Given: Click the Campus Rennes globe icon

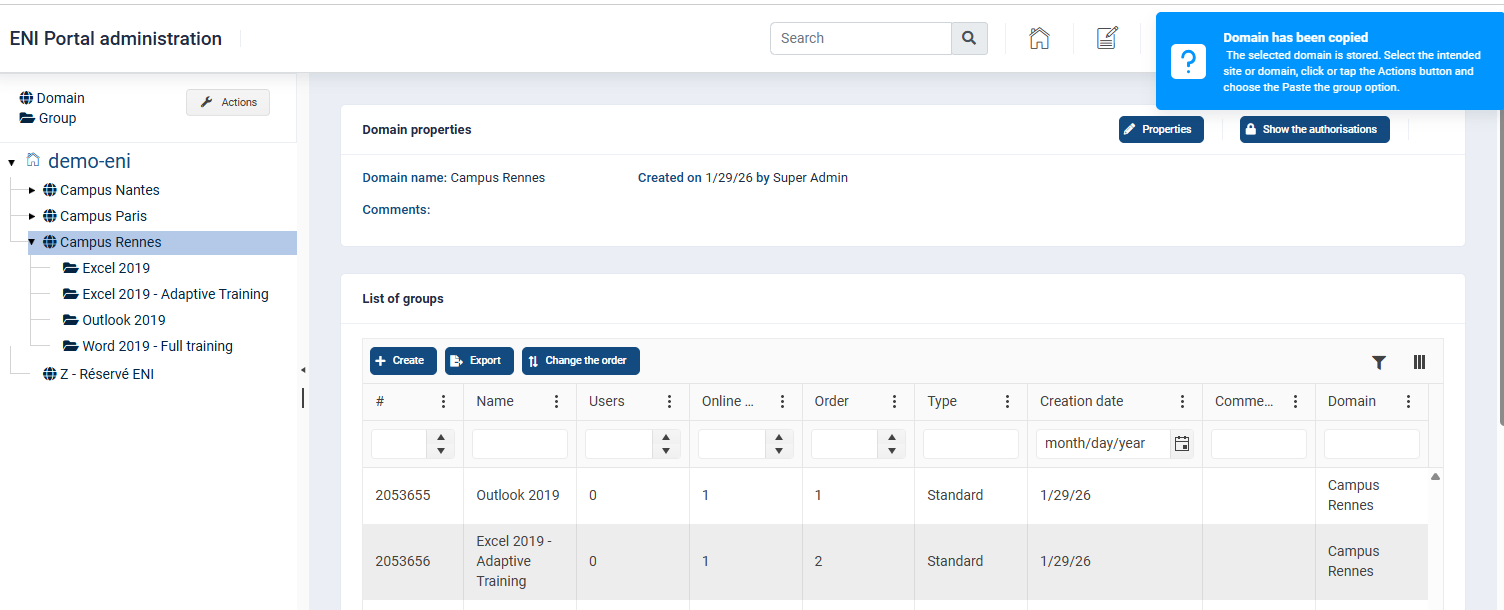Looking at the screenshot, I should coord(50,242).
